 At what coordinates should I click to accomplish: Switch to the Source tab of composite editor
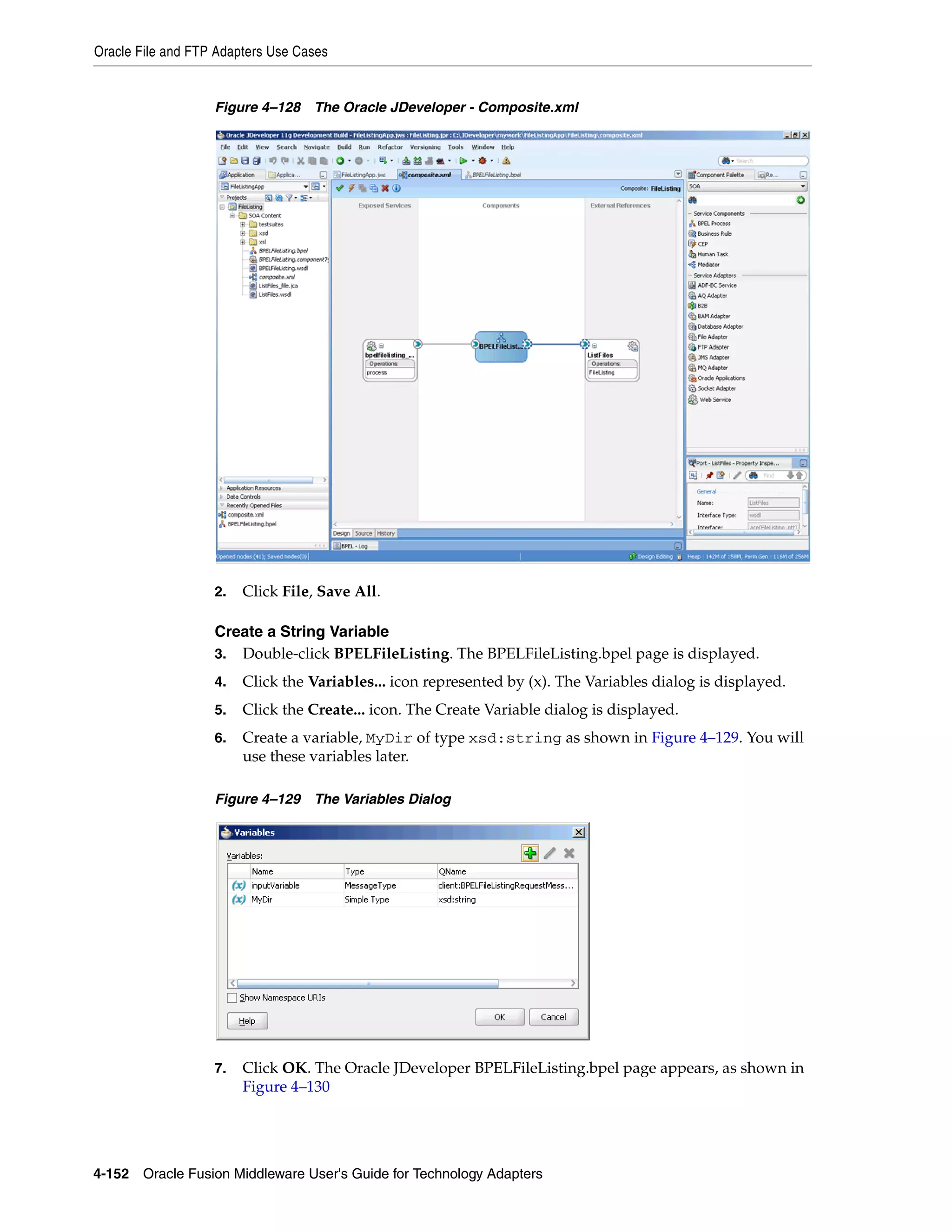point(364,534)
